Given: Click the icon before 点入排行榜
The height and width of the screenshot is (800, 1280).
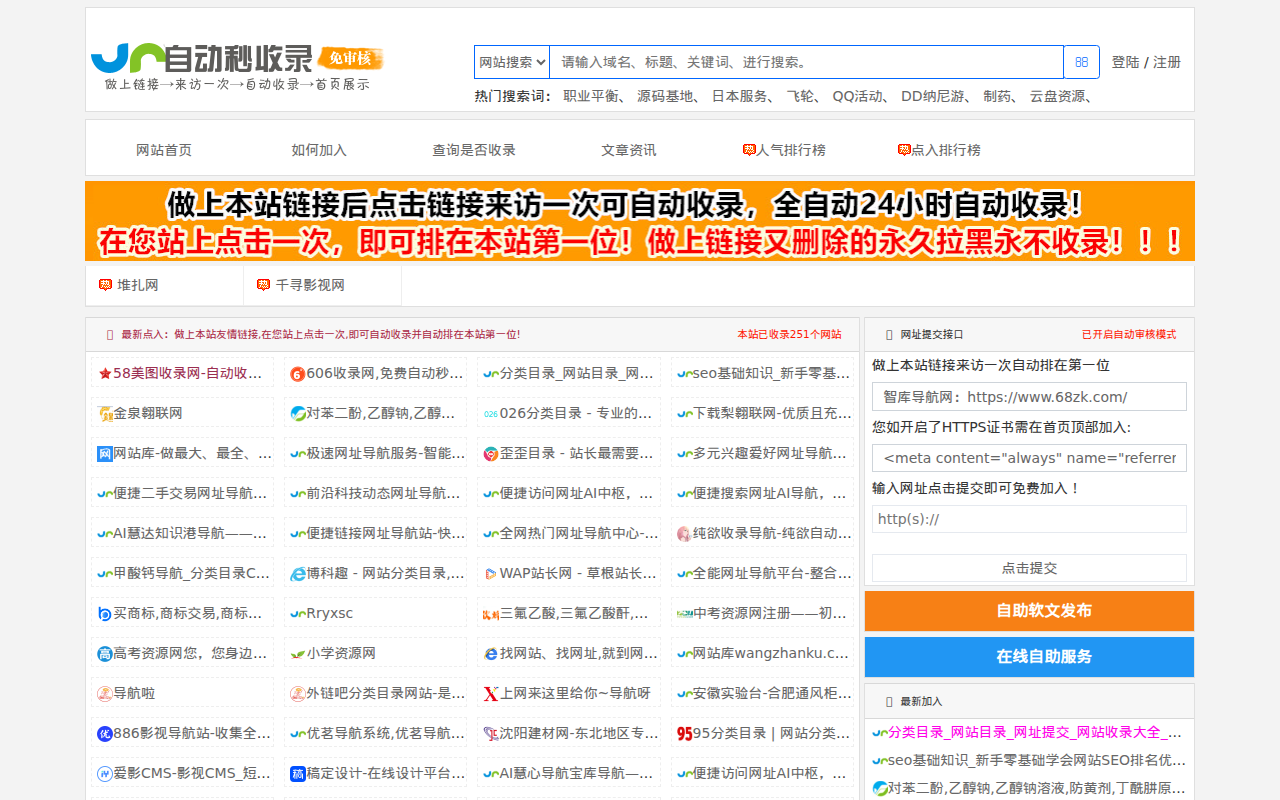Looking at the screenshot, I should click(904, 150).
